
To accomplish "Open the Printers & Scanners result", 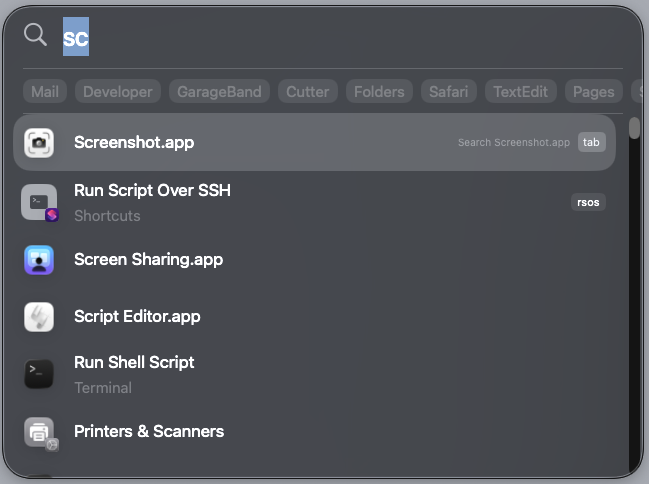I will pyautogui.click(x=315, y=432).
